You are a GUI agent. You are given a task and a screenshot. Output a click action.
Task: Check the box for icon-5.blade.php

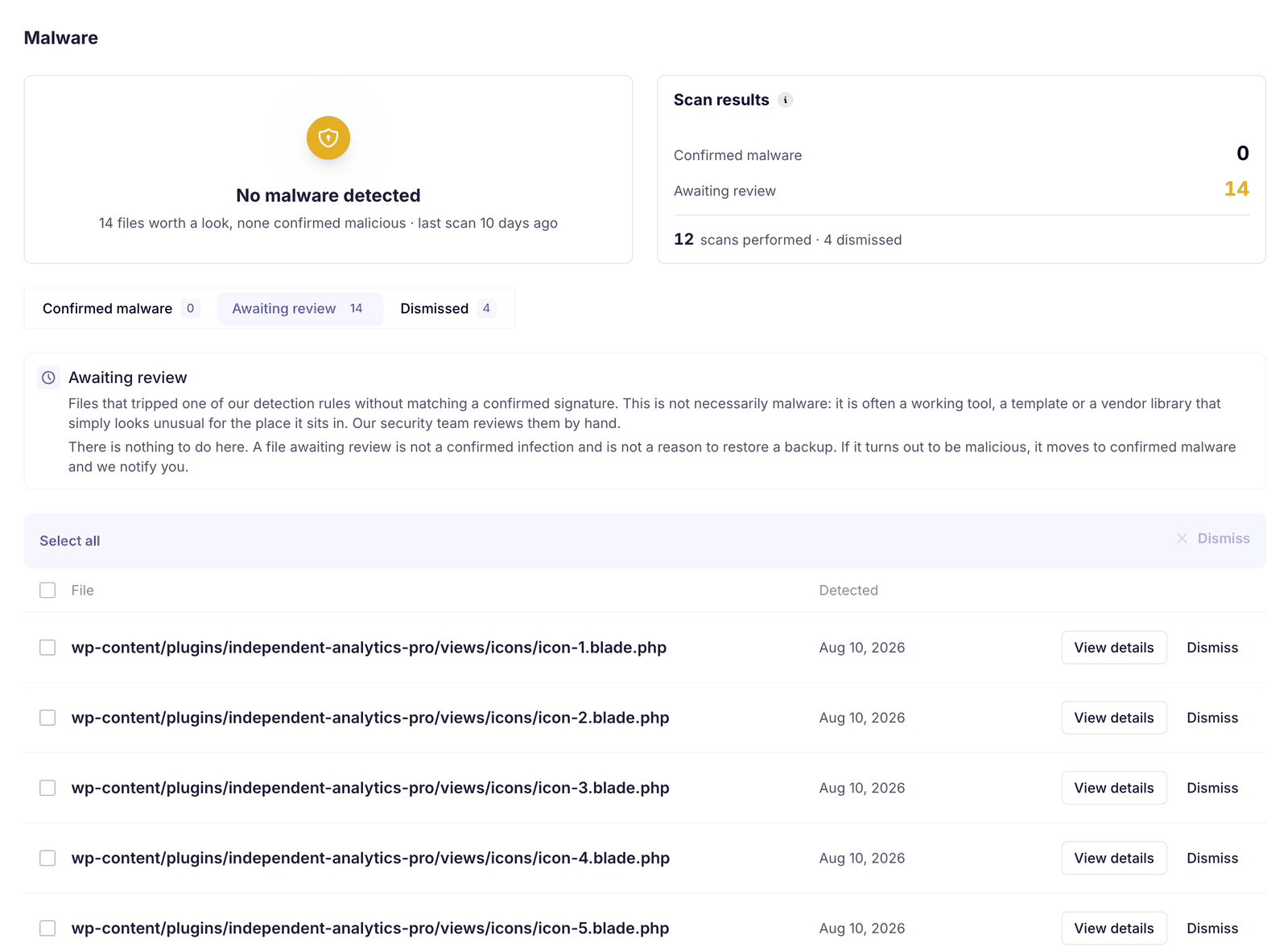click(47, 928)
